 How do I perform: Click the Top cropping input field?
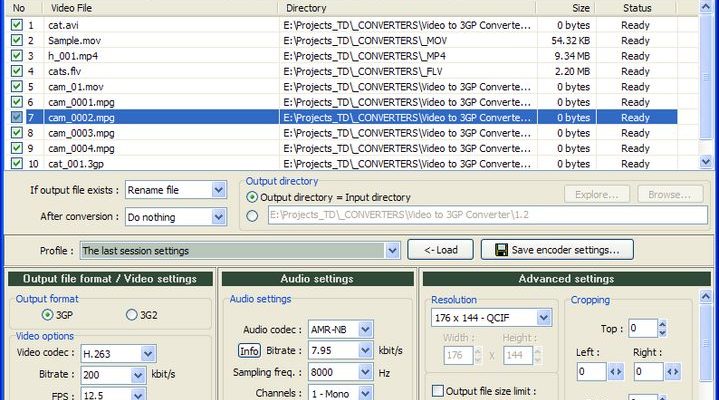(643, 328)
